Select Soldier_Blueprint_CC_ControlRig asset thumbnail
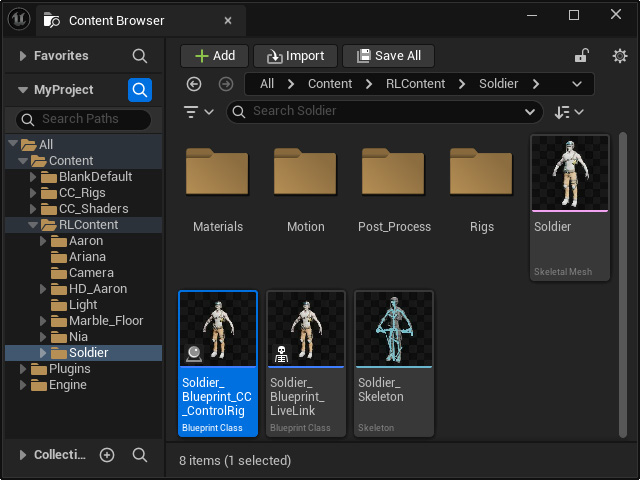The image size is (640, 480). click(218, 329)
